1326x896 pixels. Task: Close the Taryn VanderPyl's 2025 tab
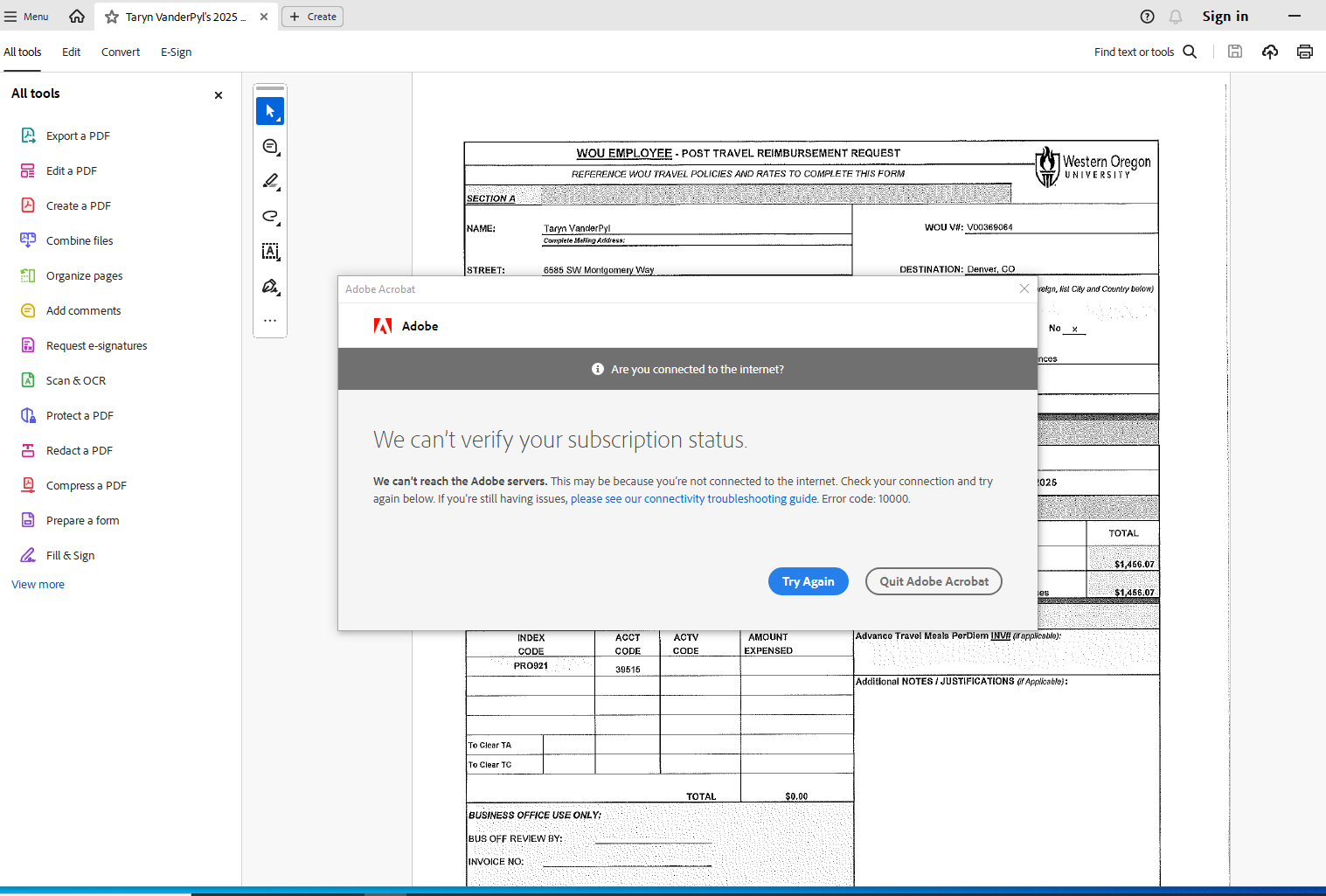[264, 17]
